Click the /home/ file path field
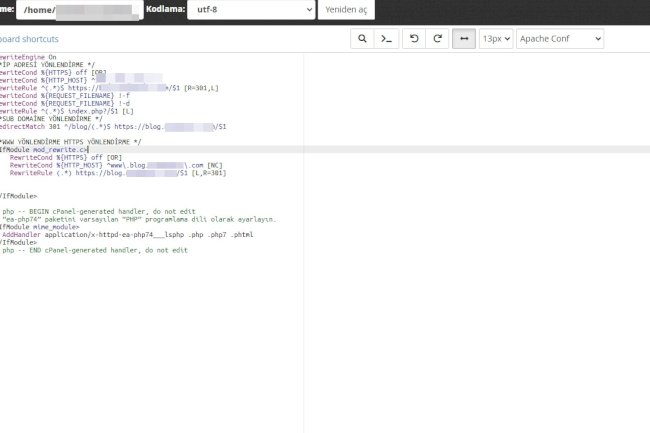Viewport: 650px width, 433px height. tap(80, 9)
